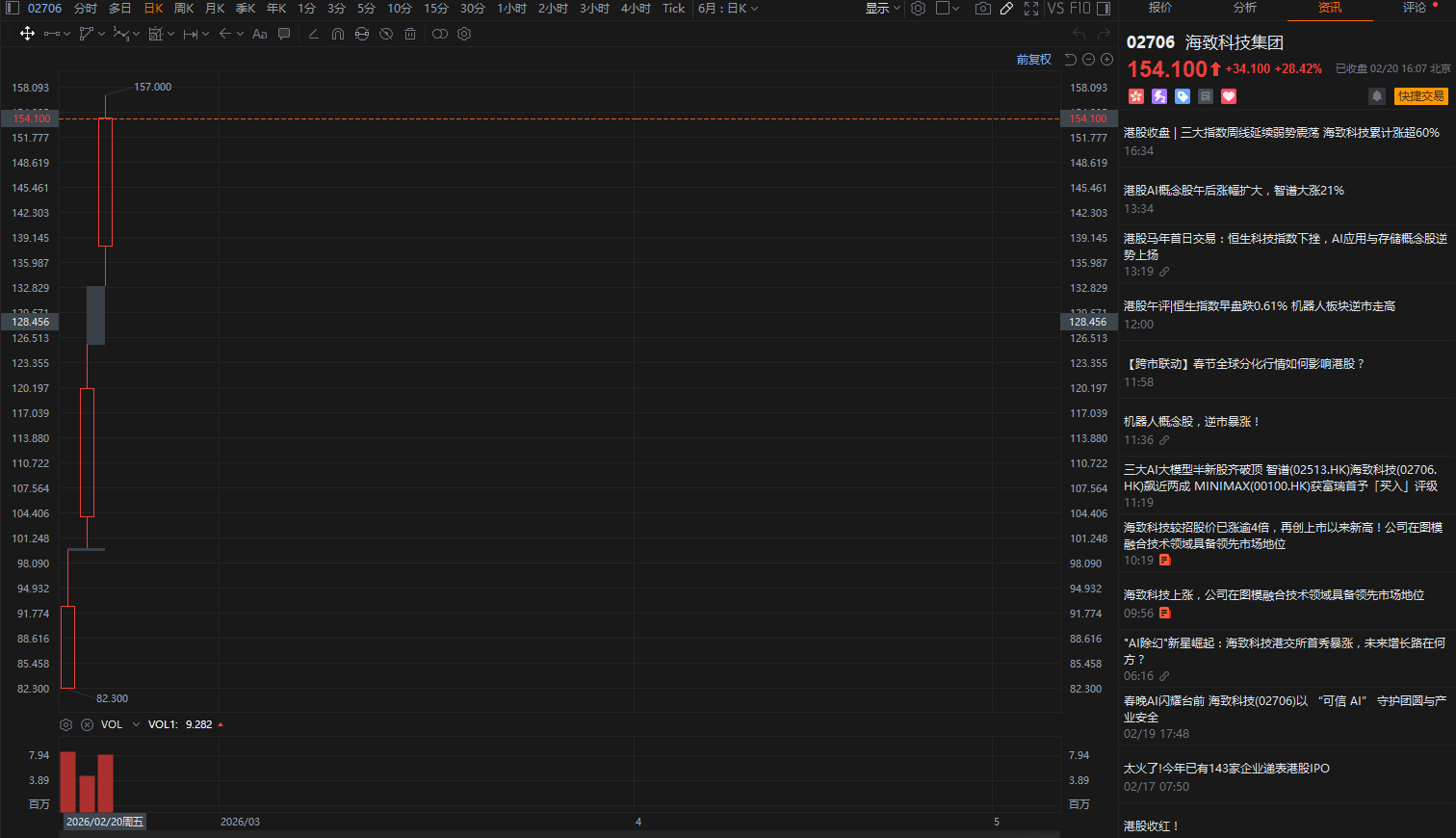Select the trend line angle tool

313,34
